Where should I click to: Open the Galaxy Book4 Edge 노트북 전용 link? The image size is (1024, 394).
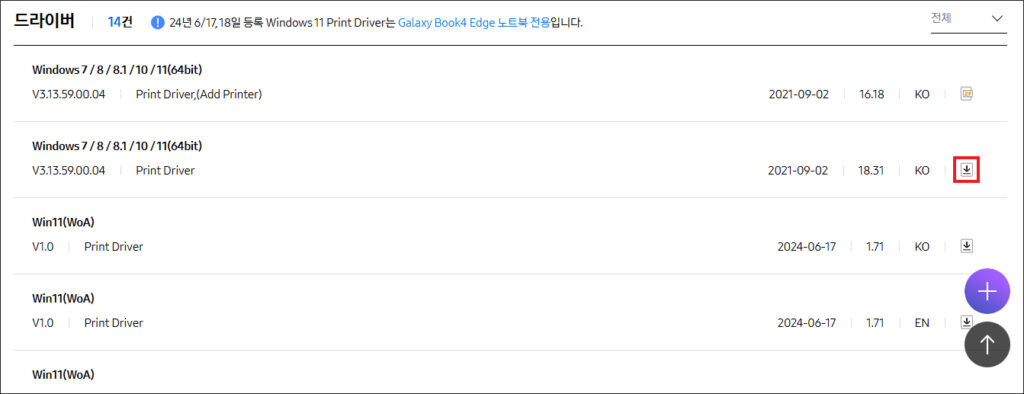point(473,22)
